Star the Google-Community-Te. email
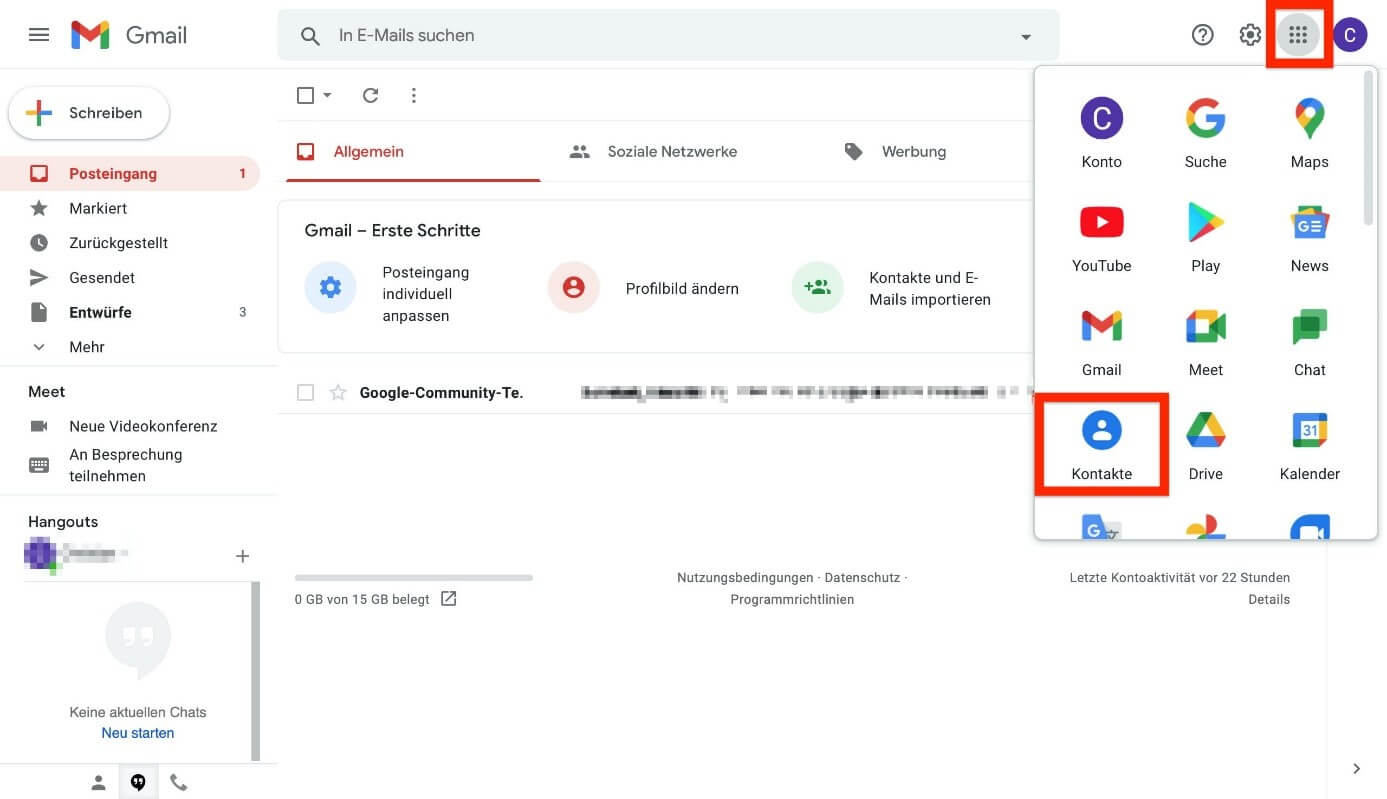The width and height of the screenshot is (1387, 799). click(x=338, y=392)
